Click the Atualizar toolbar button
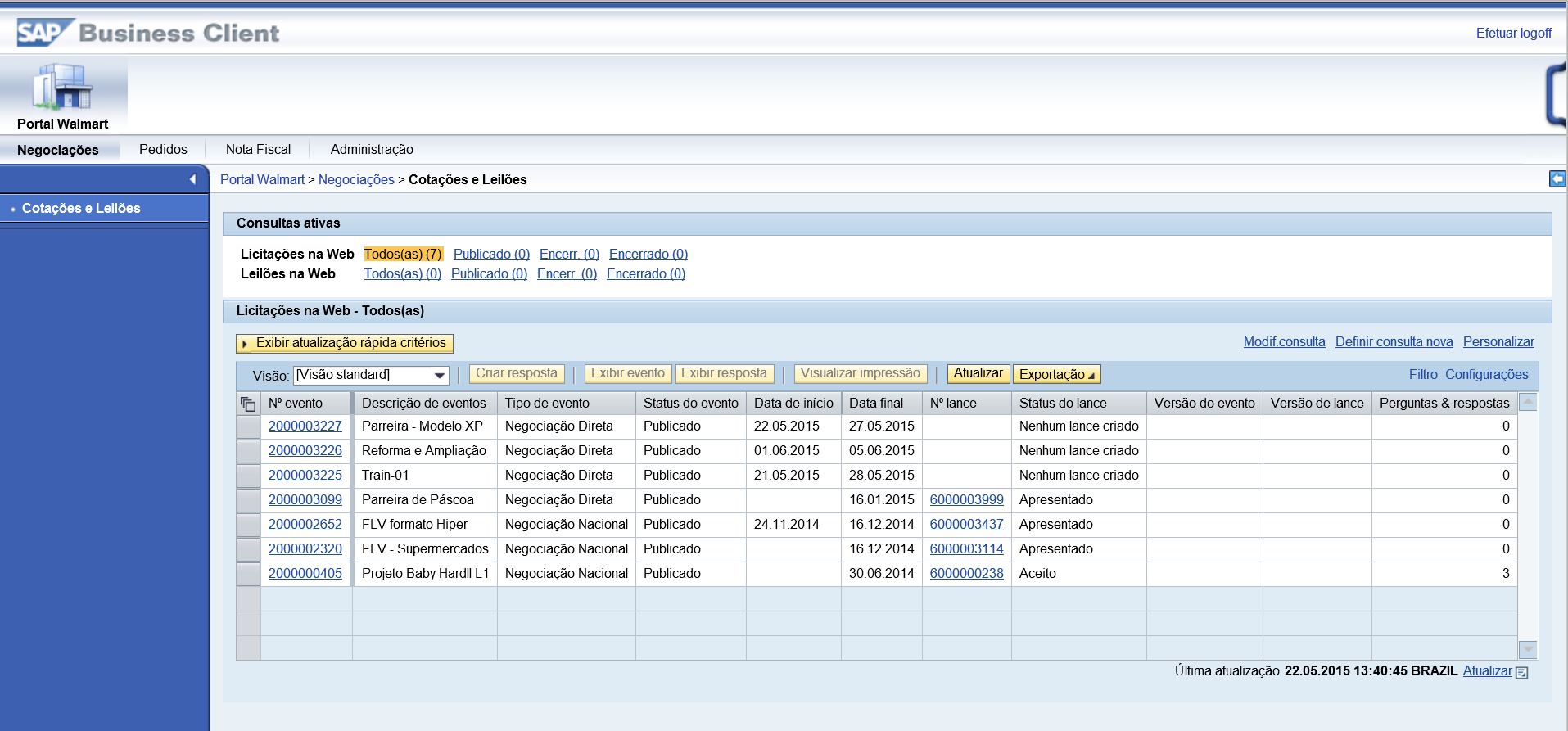This screenshot has width=1568, height=731. click(978, 373)
